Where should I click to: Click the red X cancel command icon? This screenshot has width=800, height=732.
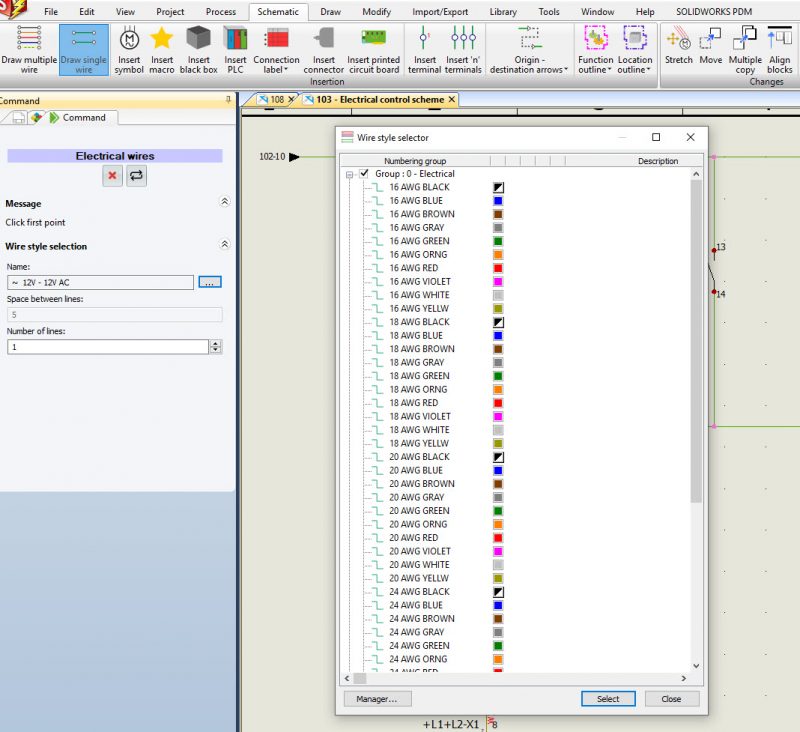112,176
